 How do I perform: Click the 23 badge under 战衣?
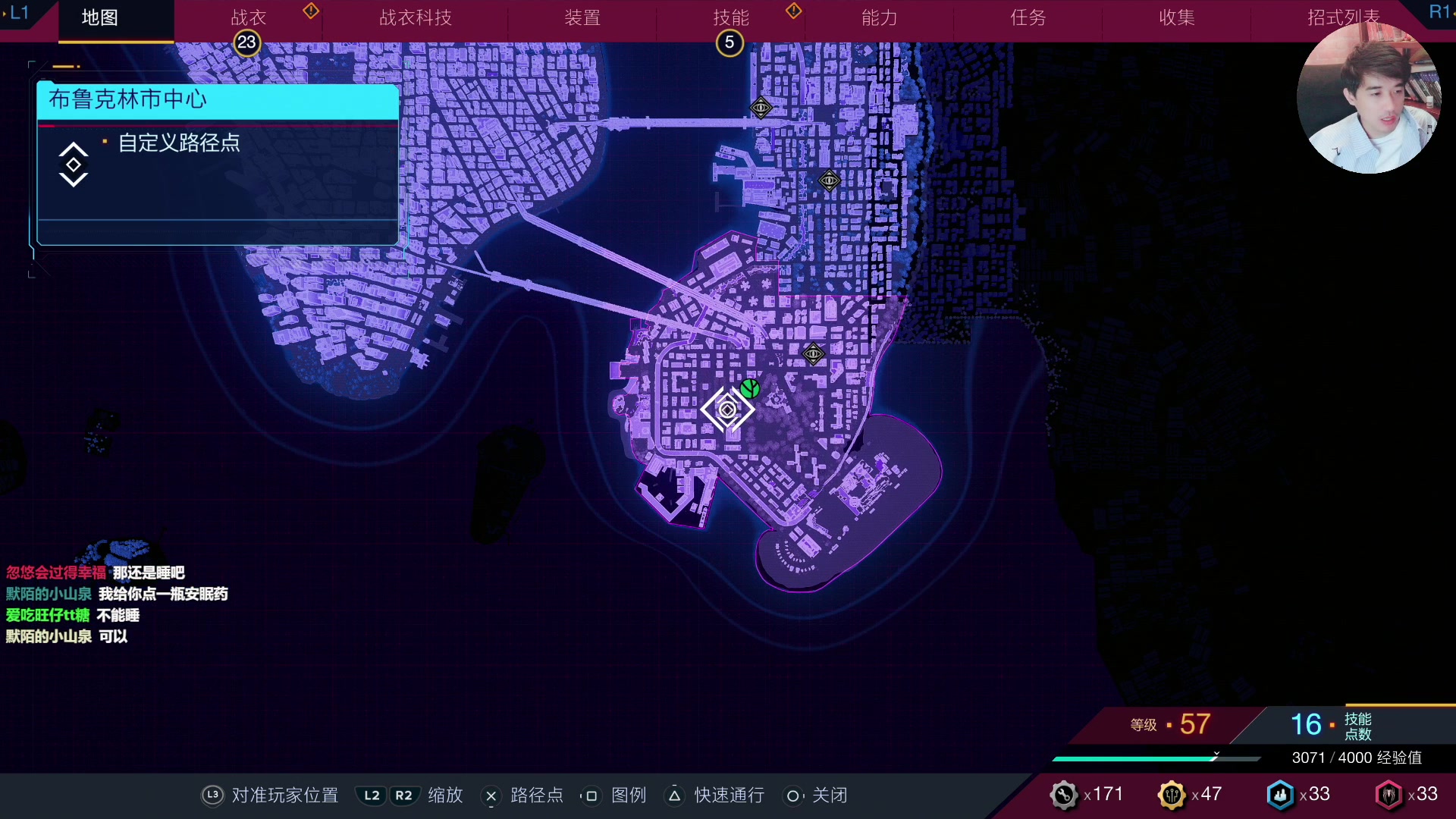point(246,42)
